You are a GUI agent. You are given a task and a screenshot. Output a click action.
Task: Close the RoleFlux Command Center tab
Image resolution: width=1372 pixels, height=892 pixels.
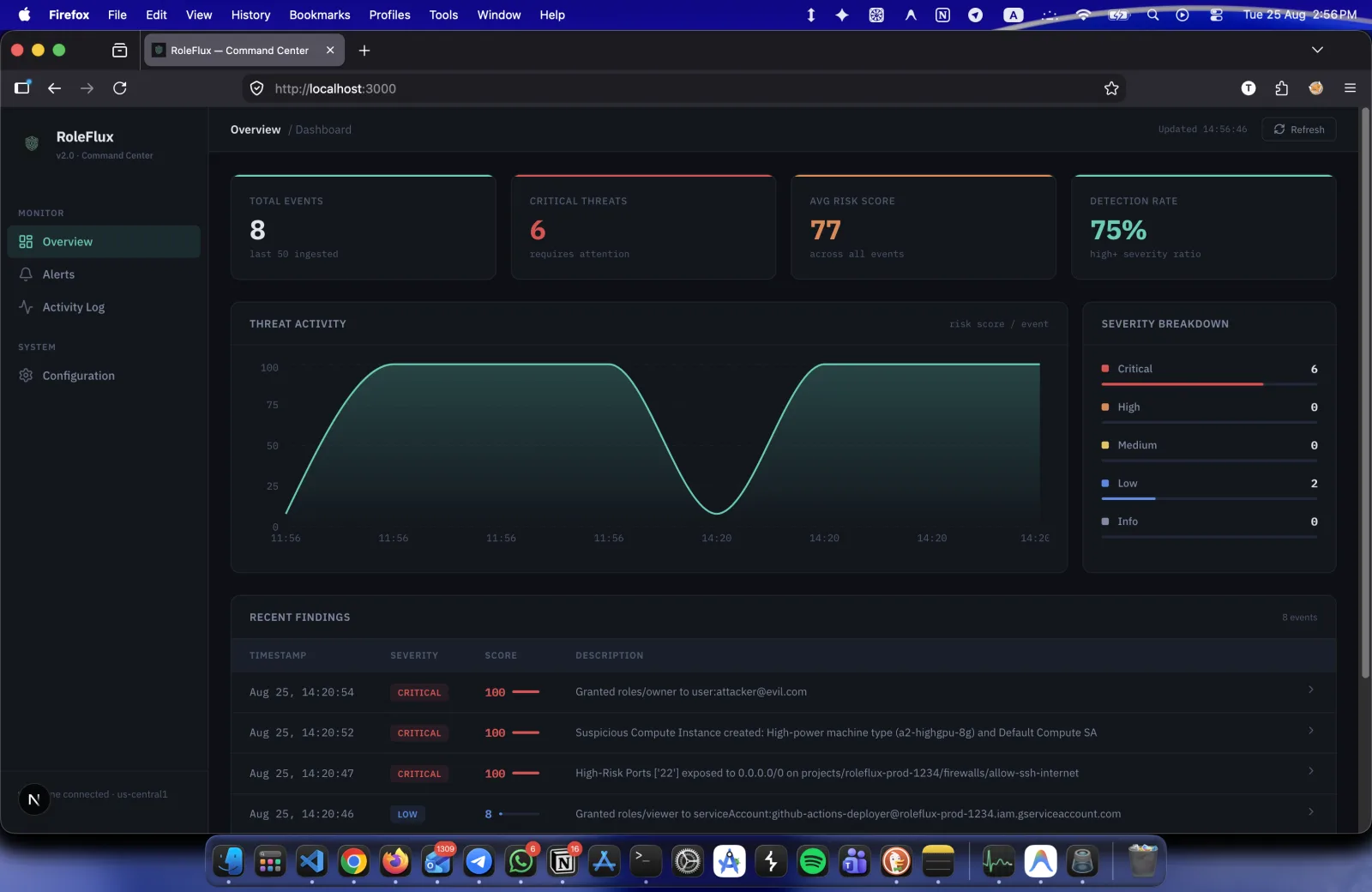pyautogui.click(x=330, y=51)
